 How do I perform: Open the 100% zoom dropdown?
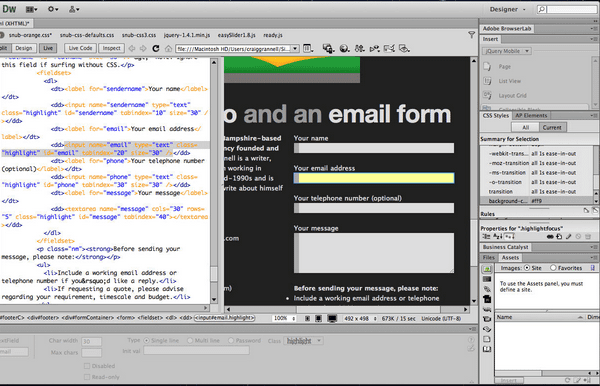[284, 318]
